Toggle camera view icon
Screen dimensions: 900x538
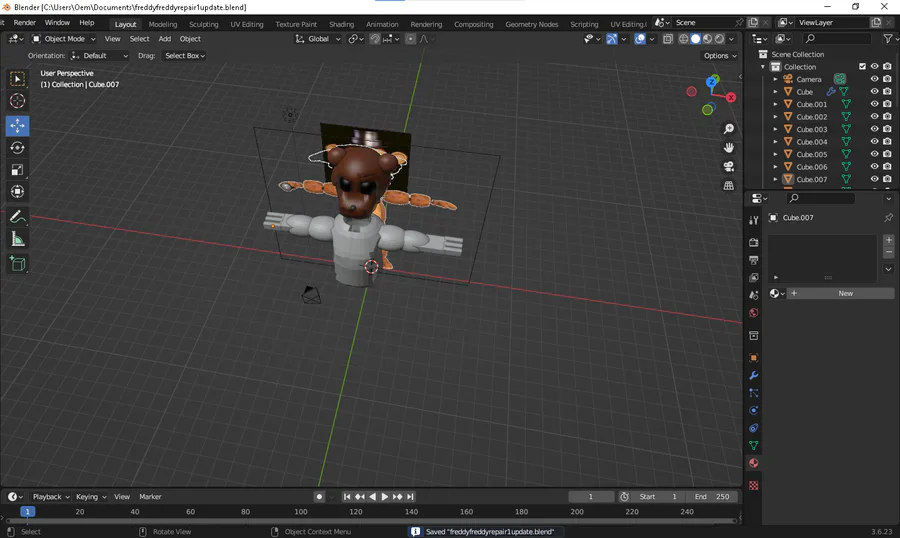pos(728,167)
